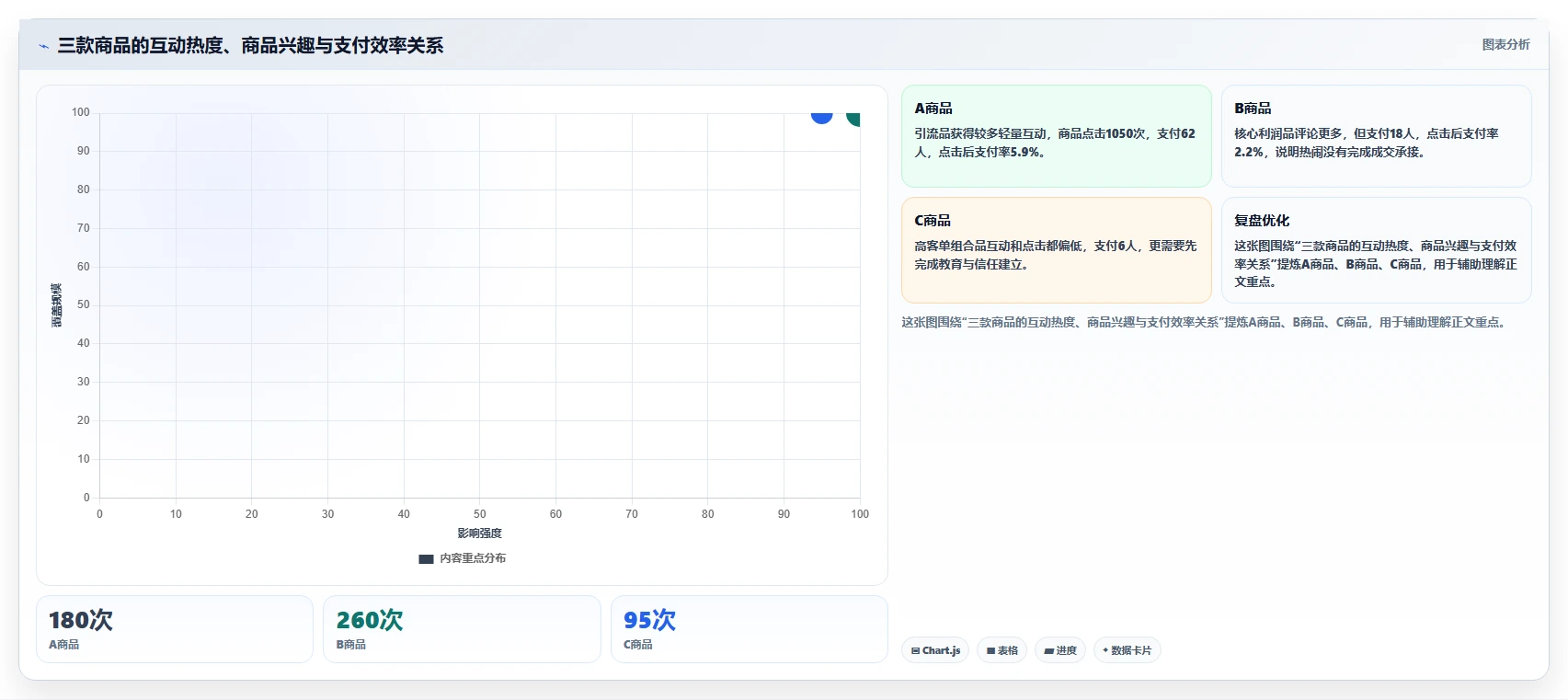Click the 图表分析 label in the header
The width and height of the screenshot is (1568, 700).
[1505, 44]
